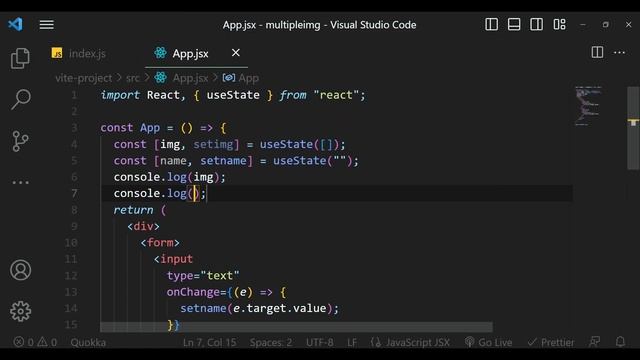Image resolution: width=640 pixels, height=360 pixels.
Task: Click Quokka in the status bar
Action: pos(88,342)
